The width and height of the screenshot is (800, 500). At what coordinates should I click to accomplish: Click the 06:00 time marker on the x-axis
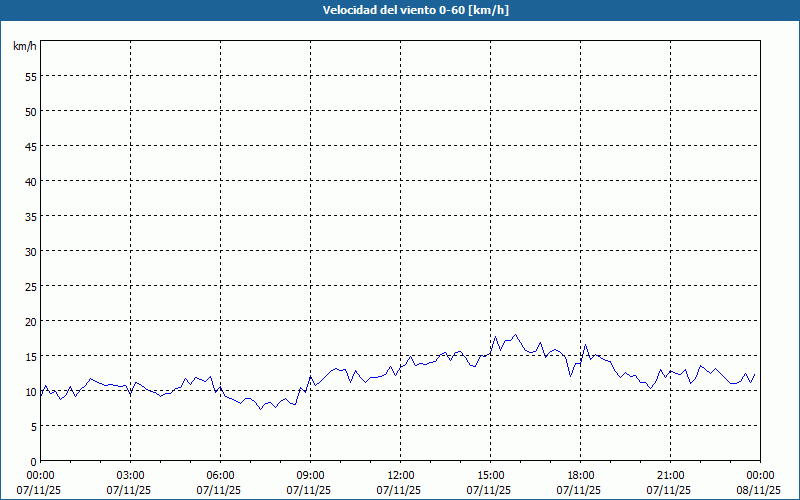click(220, 475)
